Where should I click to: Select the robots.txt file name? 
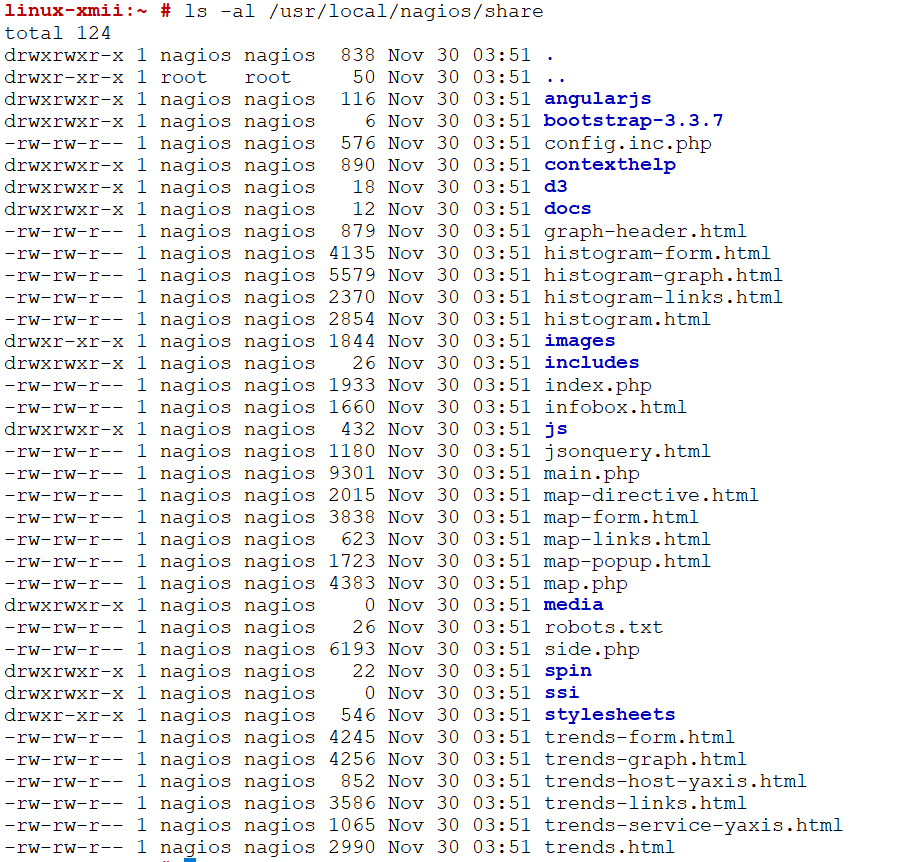pyautogui.click(x=603, y=628)
